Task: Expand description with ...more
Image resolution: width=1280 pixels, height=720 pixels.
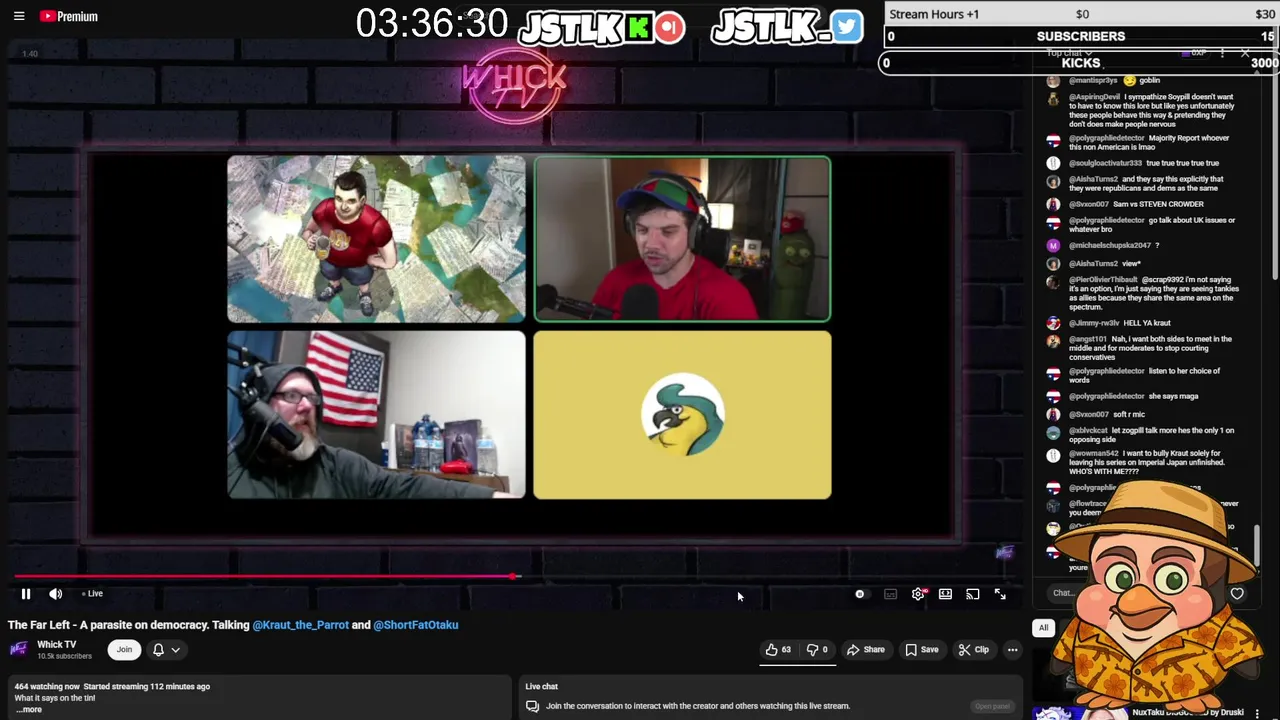Action: tap(29, 710)
